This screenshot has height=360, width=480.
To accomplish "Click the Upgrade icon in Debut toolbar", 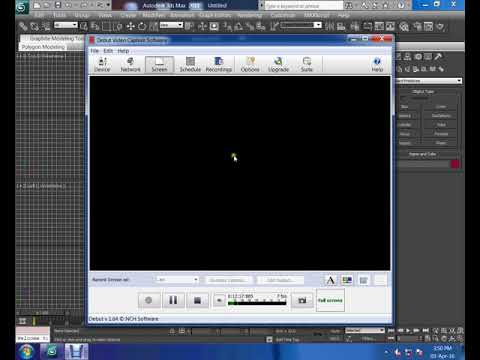I will [278, 65].
